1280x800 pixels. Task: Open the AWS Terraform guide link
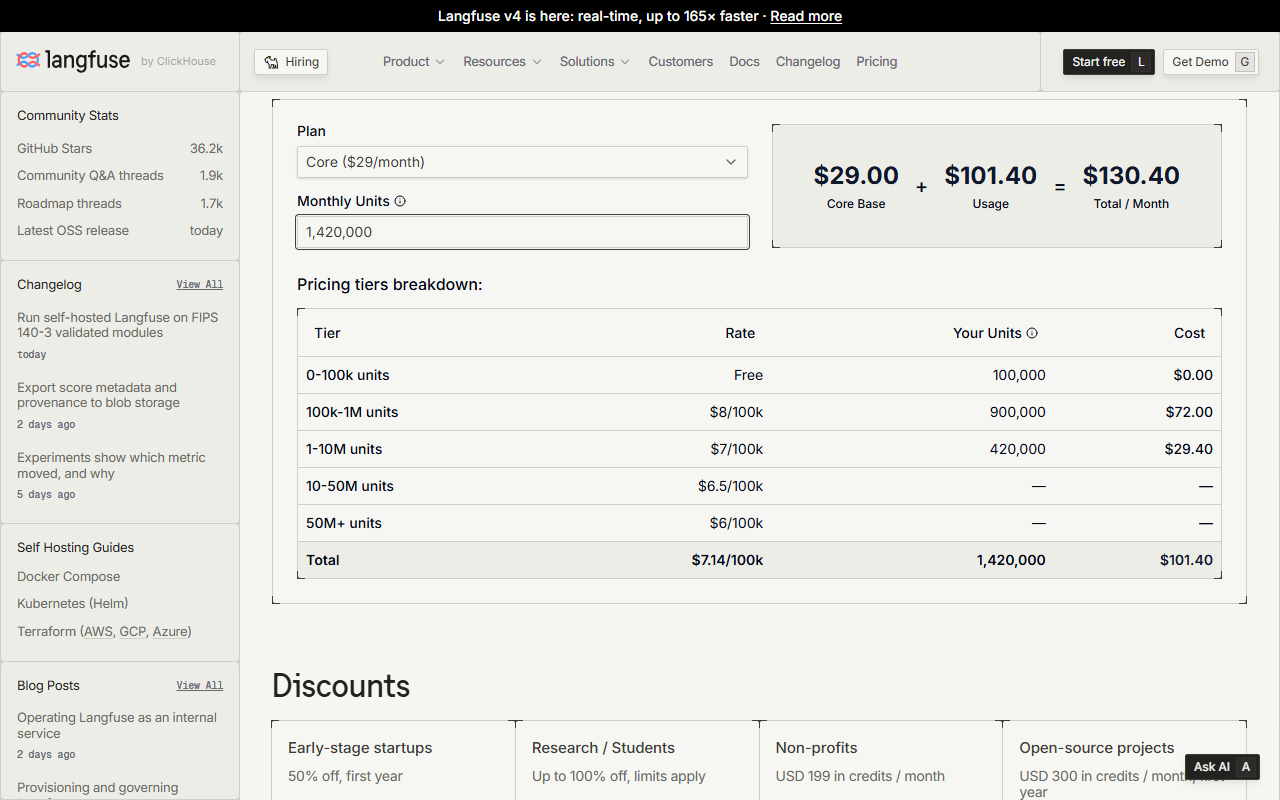tap(98, 632)
